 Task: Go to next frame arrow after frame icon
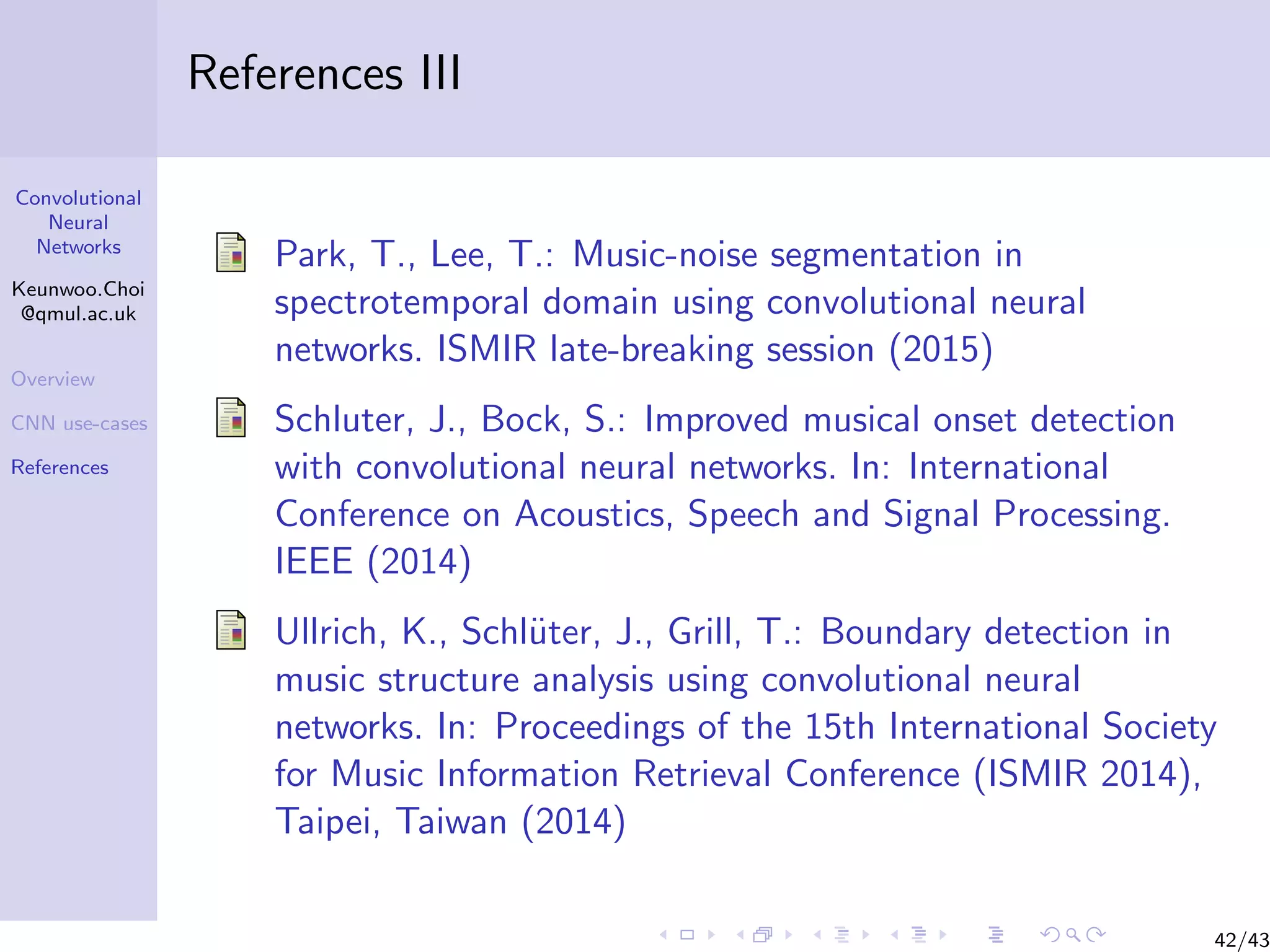pyautogui.click(x=788, y=935)
